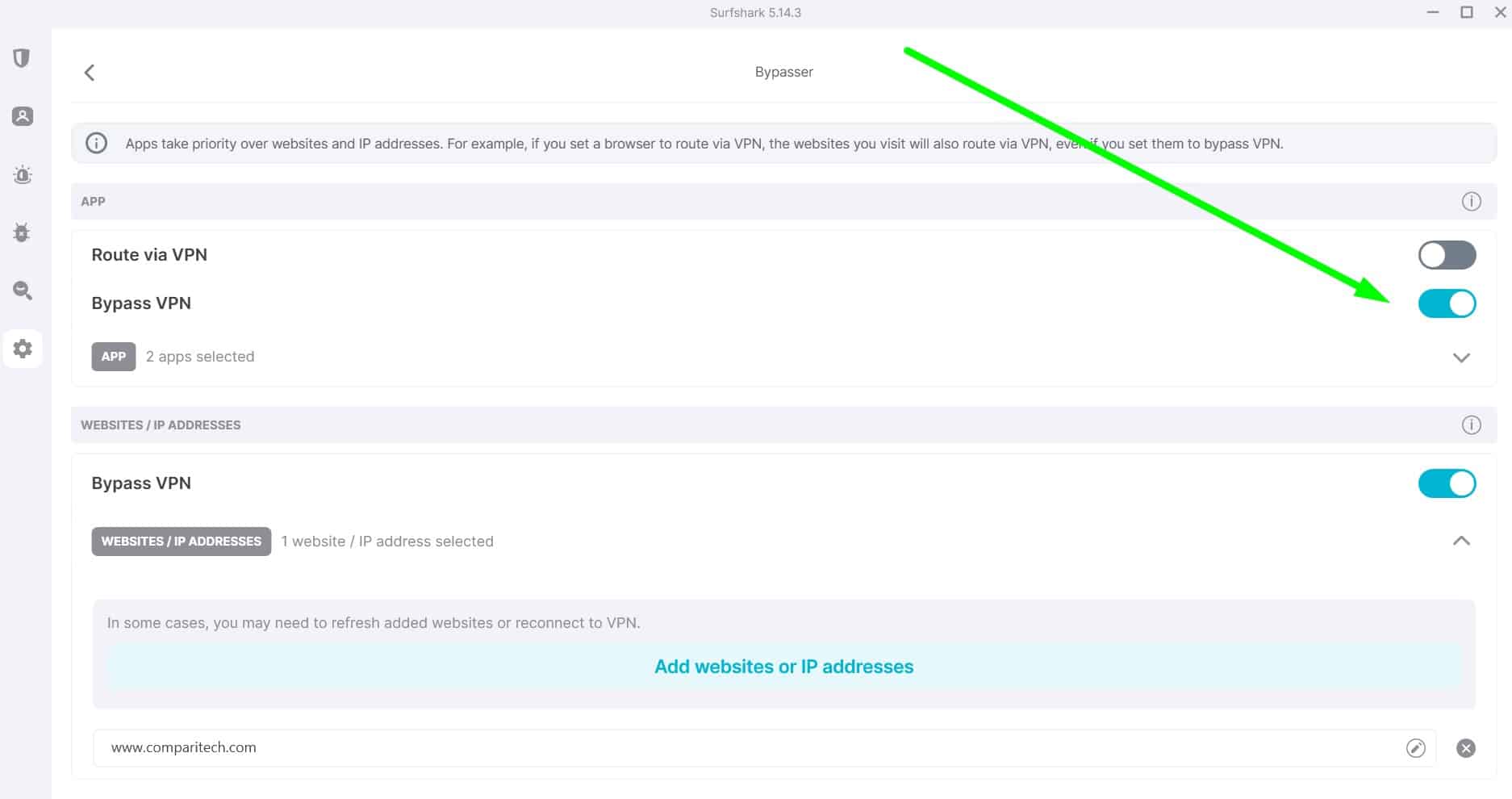
Task: Click the www.comparitech.com field
Action: [764, 748]
